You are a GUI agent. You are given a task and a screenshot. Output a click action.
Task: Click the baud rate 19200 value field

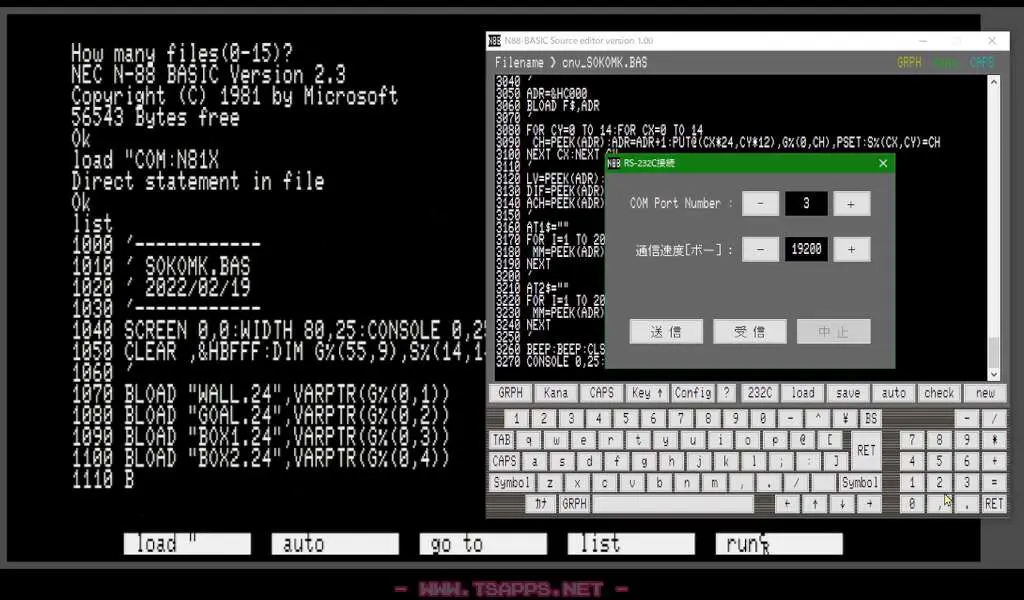[807, 249]
